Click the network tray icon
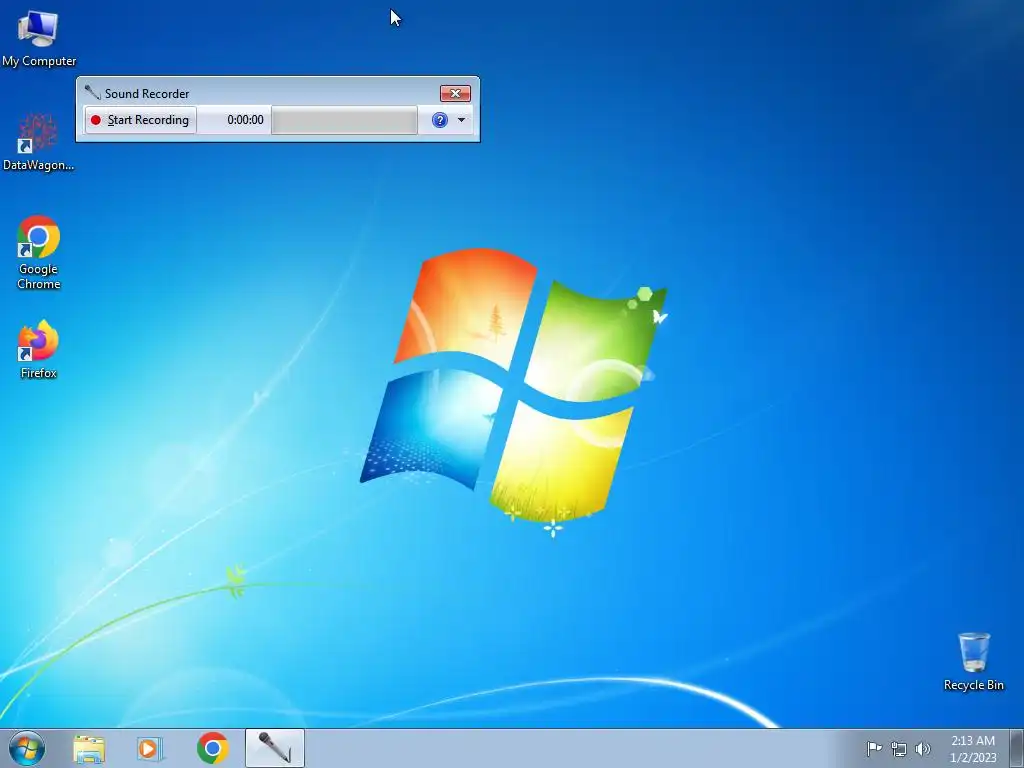1024x768 pixels. coord(899,749)
